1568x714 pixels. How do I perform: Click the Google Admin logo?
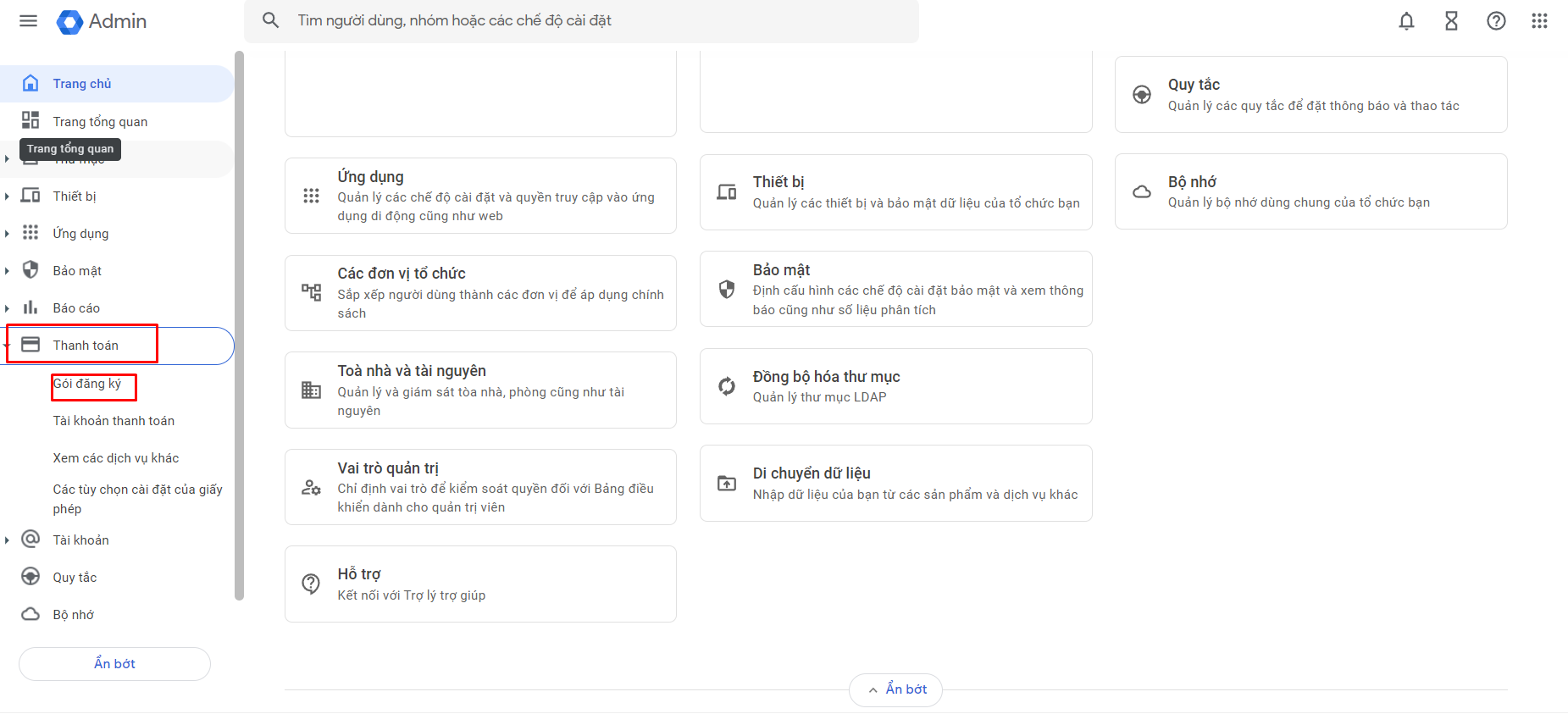point(69,22)
